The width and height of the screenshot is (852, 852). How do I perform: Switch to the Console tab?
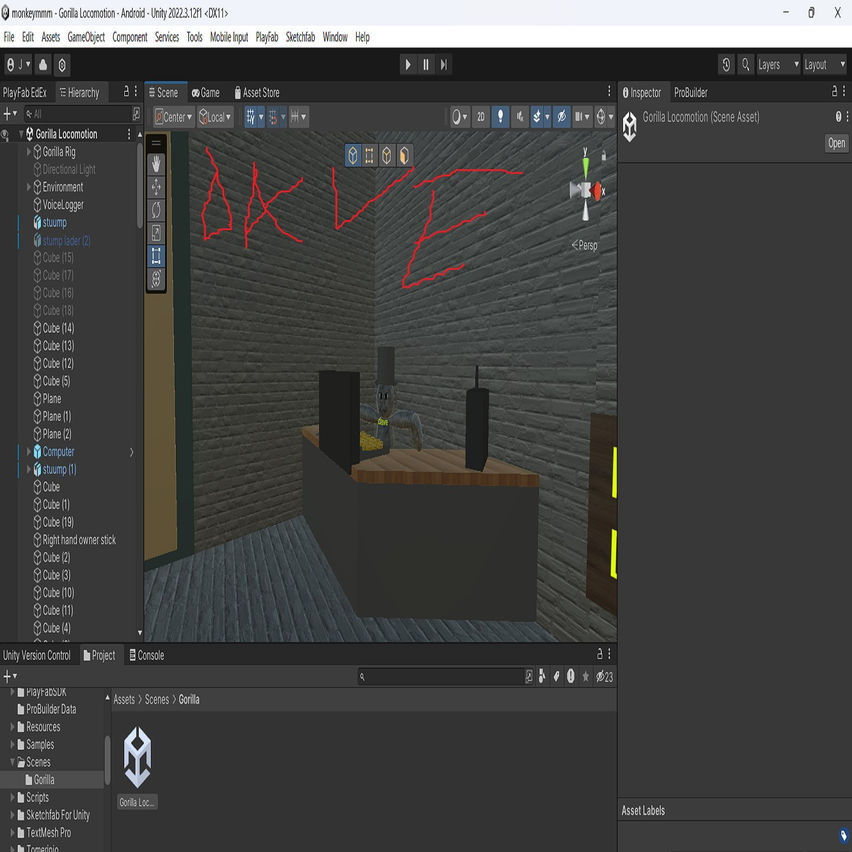(146, 655)
